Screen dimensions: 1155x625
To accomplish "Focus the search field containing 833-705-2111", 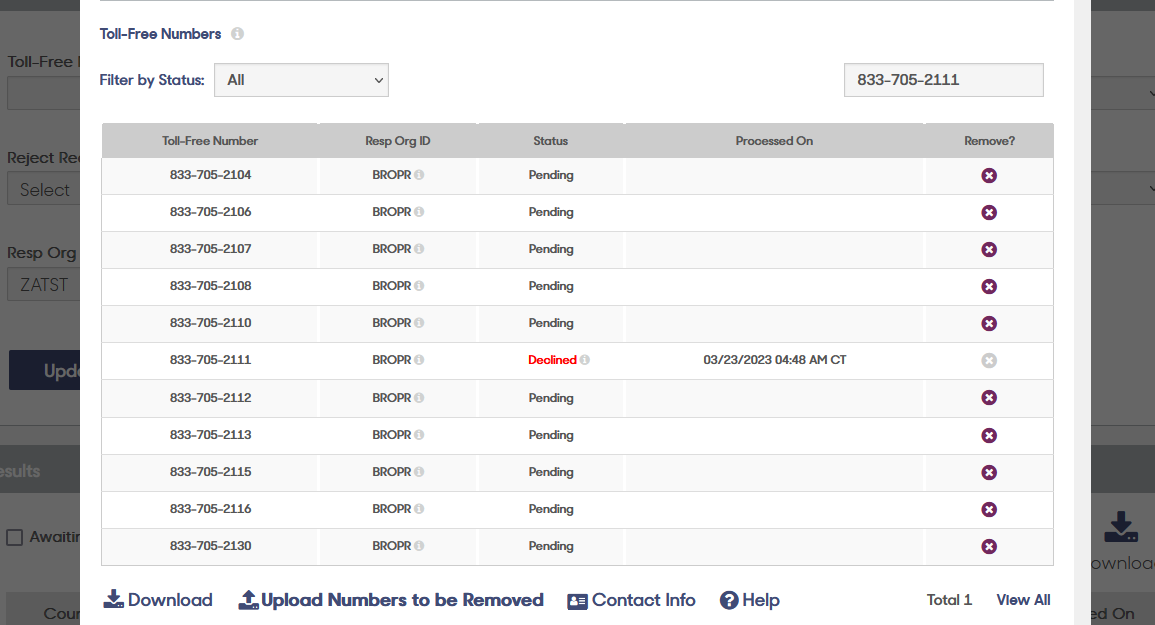I will point(944,80).
